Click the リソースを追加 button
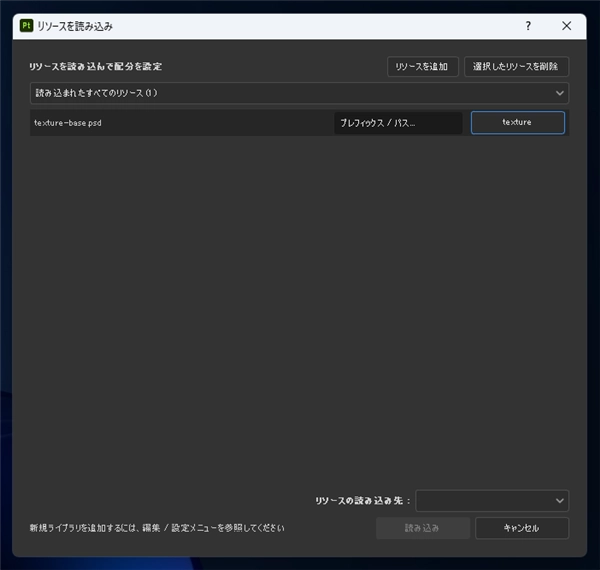 [422, 67]
